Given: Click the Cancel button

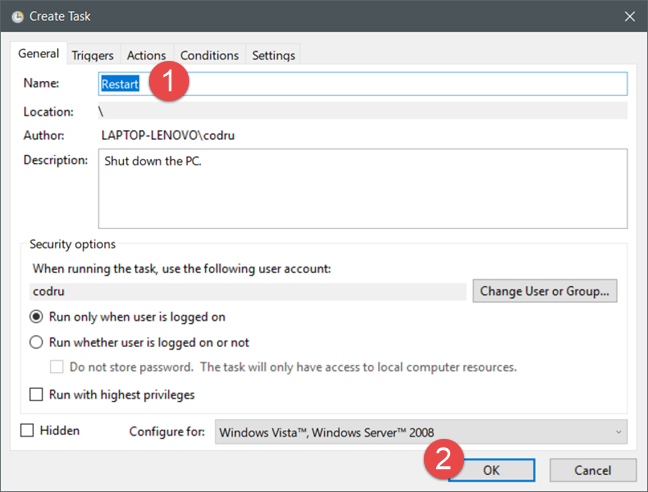Looking at the screenshot, I should coord(593,470).
